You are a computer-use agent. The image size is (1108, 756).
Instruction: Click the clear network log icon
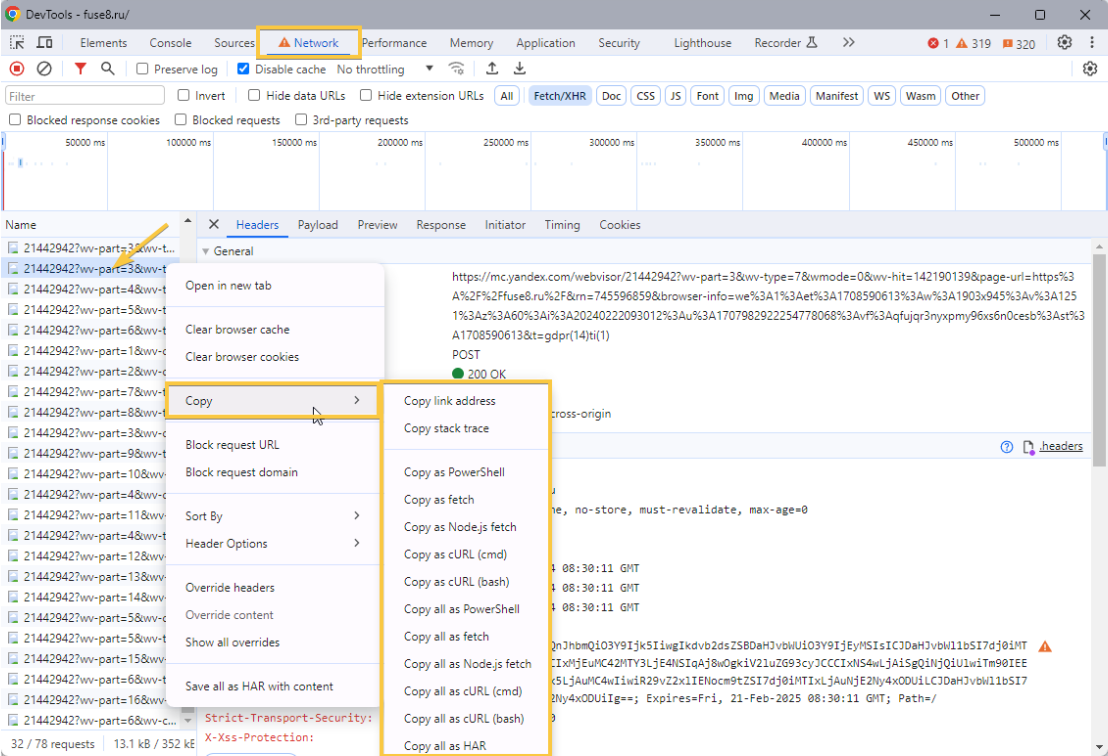pos(44,69)
